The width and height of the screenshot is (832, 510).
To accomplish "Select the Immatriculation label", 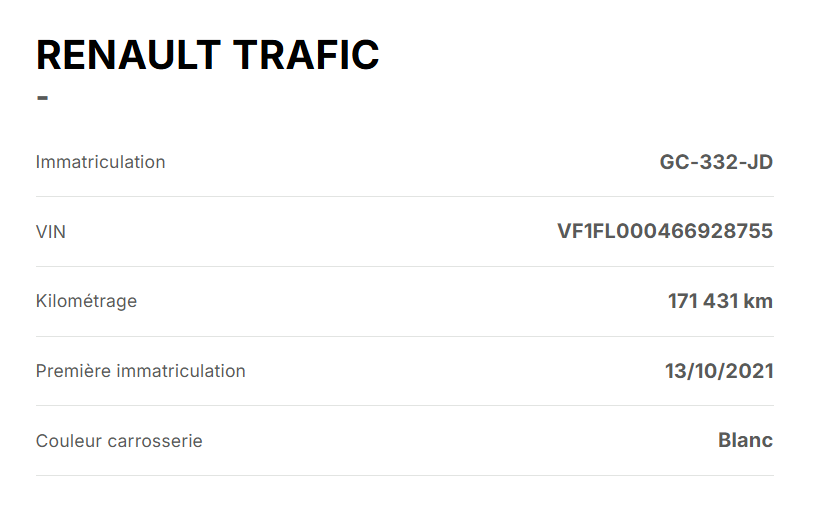I will 100,162.
